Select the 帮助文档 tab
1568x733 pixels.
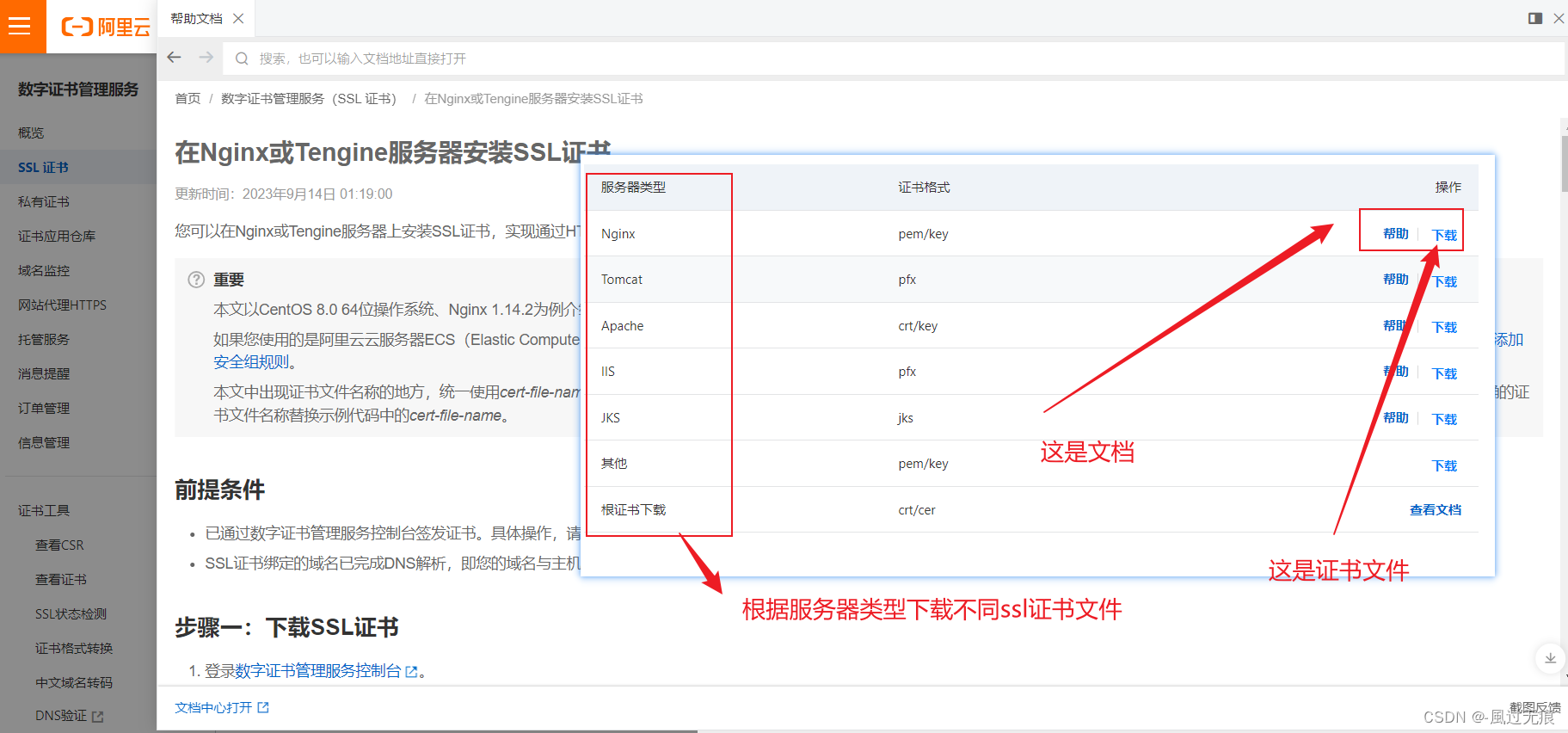(x=196, y=18)
